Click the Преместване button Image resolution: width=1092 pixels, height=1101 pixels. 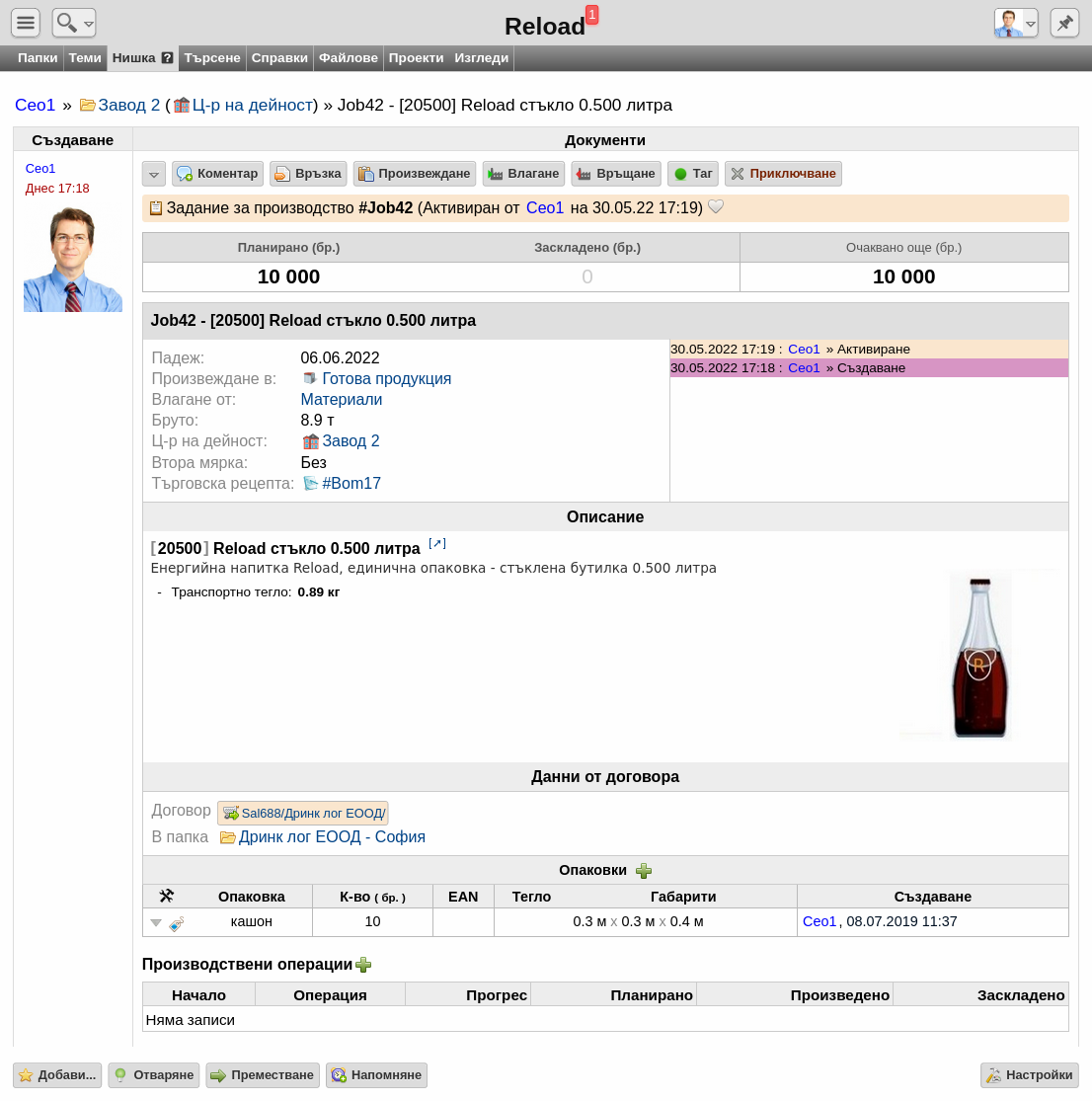(263, 1075)
